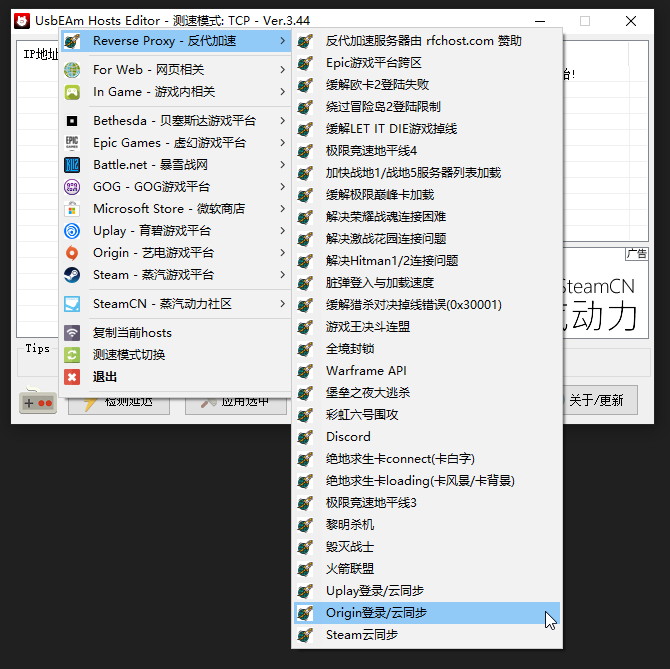Click the Battle.net blue logo icon
The image size is (670, 669).
[x=72, y=165]
